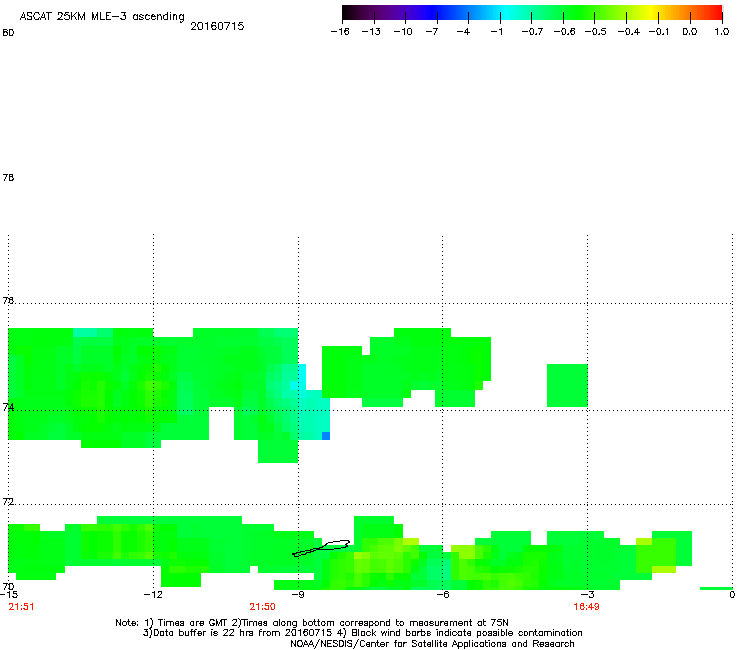This screenshot has width=740, height=650.
Task: Click the latitude label 72
Action: click(8, 501)
